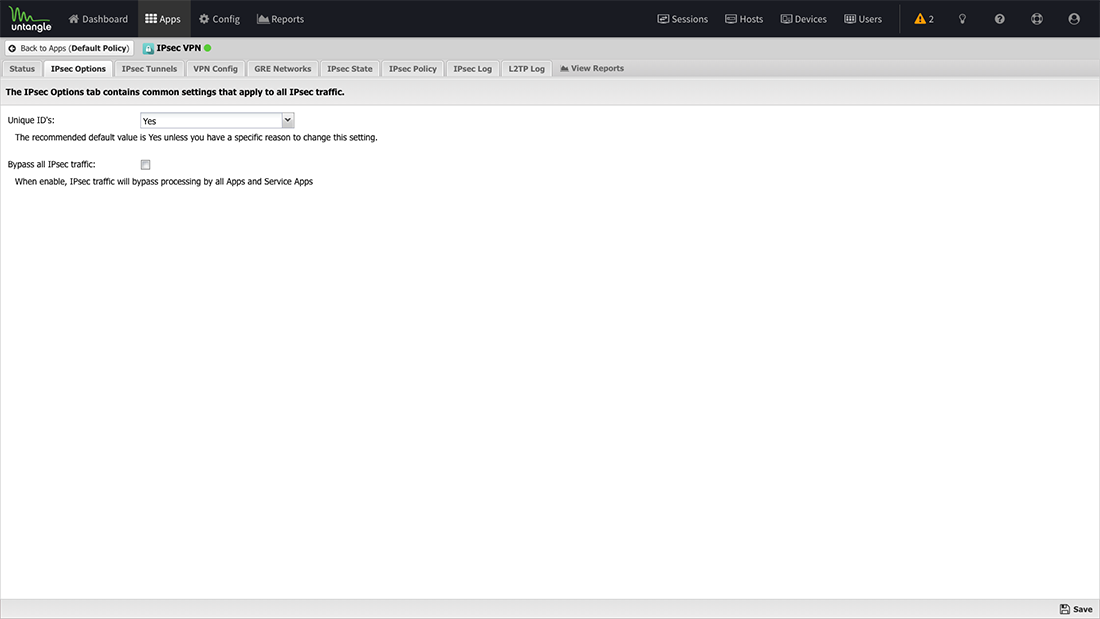This screenshot has width=1100, height=619.
Task: Click 'Bypass all IPsec traffic:' label
Action: click(51, 164)
